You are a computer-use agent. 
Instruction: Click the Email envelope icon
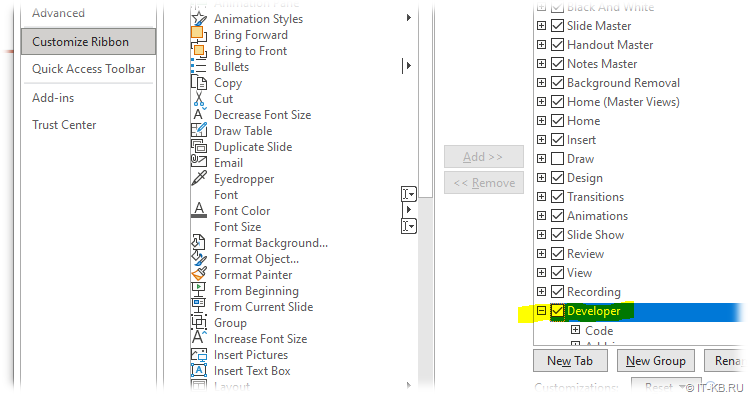[x=199, y=162]
